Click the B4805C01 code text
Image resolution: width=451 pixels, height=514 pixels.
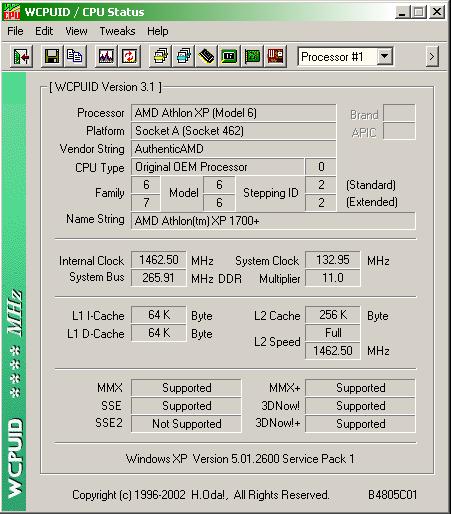pos(392,495)
